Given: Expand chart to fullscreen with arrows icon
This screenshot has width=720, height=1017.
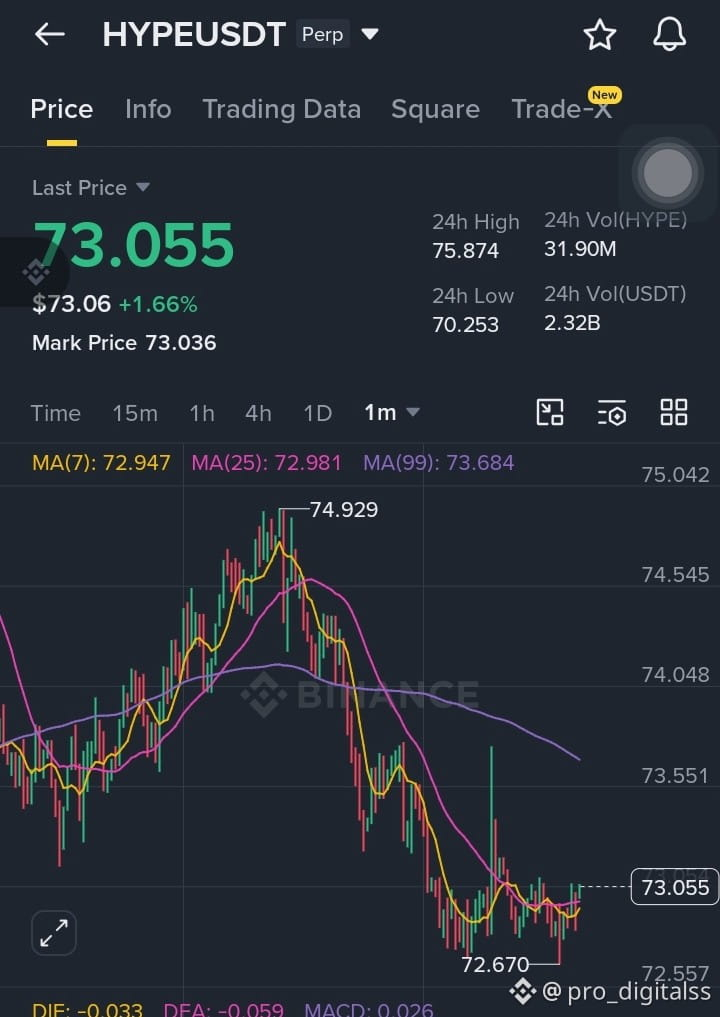Looking at the screenshot, I should pyautogui.click(x=54, y=933).
